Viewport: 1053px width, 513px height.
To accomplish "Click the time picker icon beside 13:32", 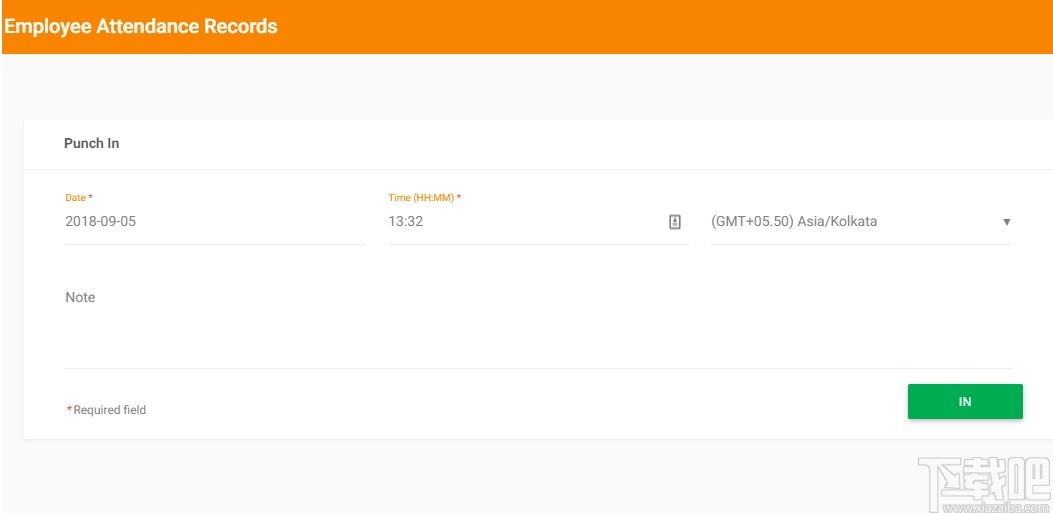I will [675, 222].
